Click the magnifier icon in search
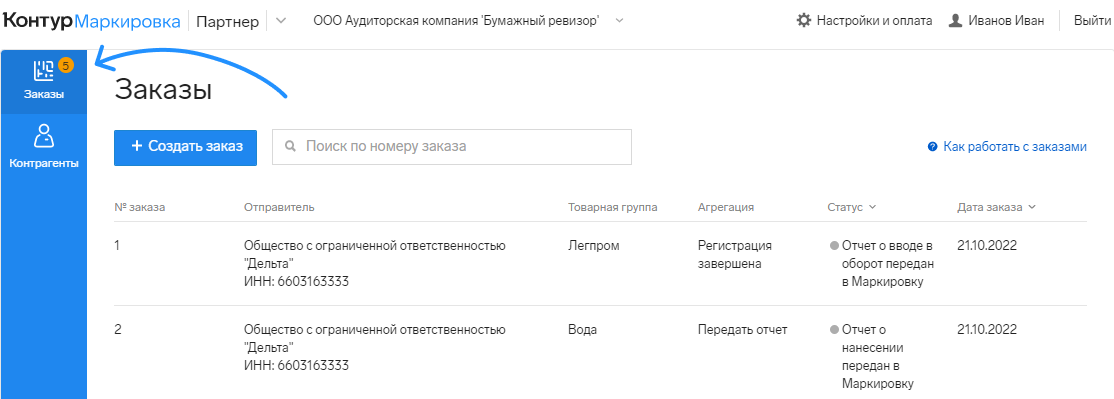This screenshot has width=1114, height=399. tap(290, 147)
